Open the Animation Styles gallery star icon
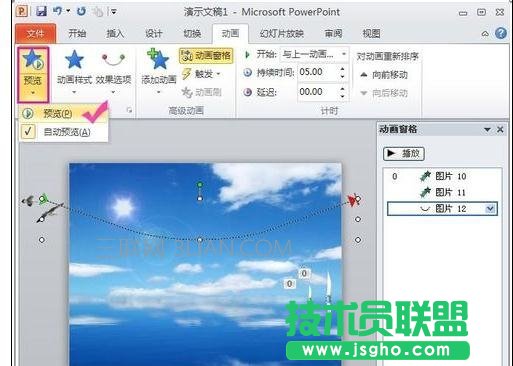This screenshot has width=513, height=366. pyautogui.click(x=74, y=60)
